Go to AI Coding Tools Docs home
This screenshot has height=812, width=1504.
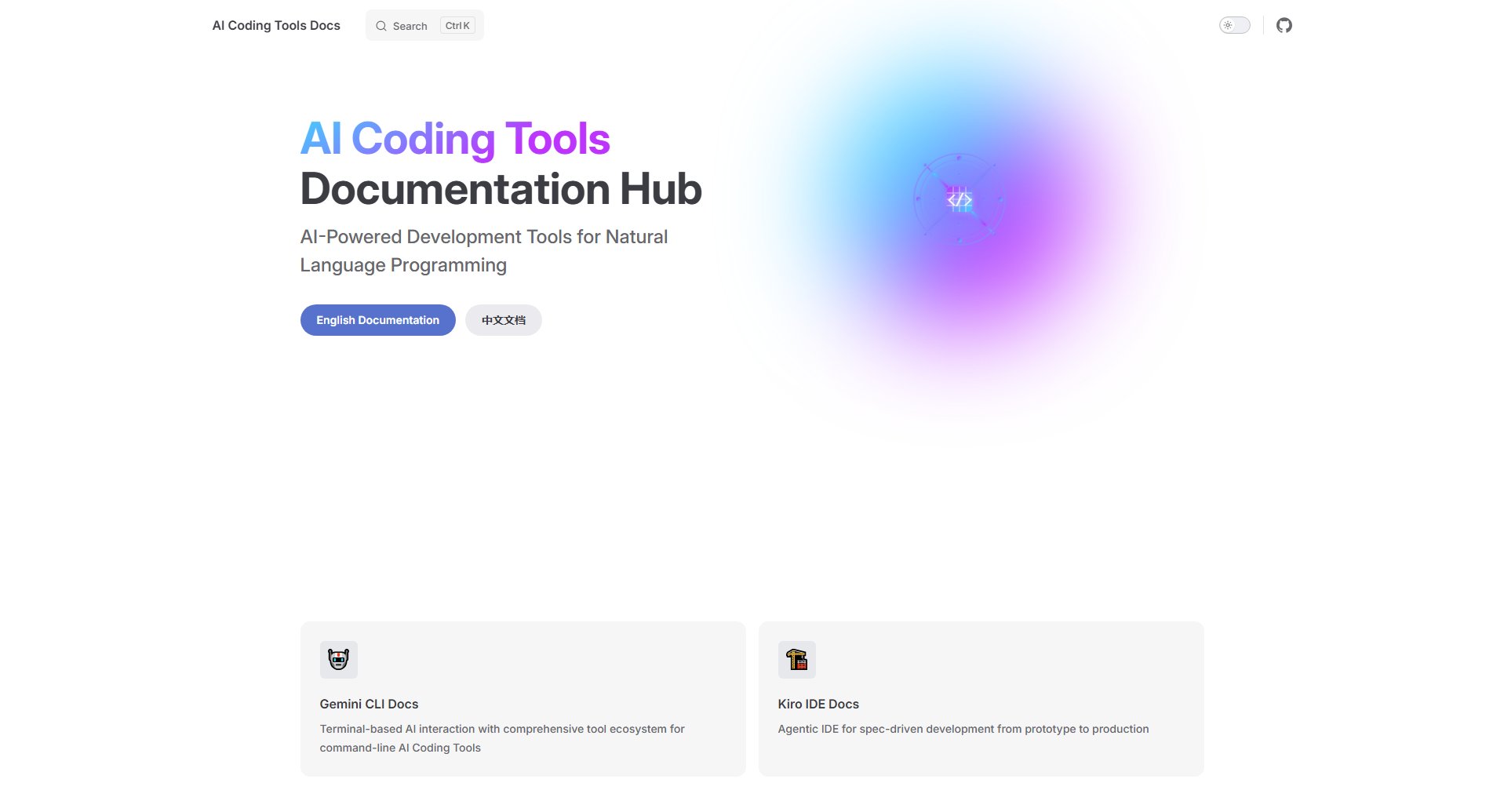[x=276, y=26]
